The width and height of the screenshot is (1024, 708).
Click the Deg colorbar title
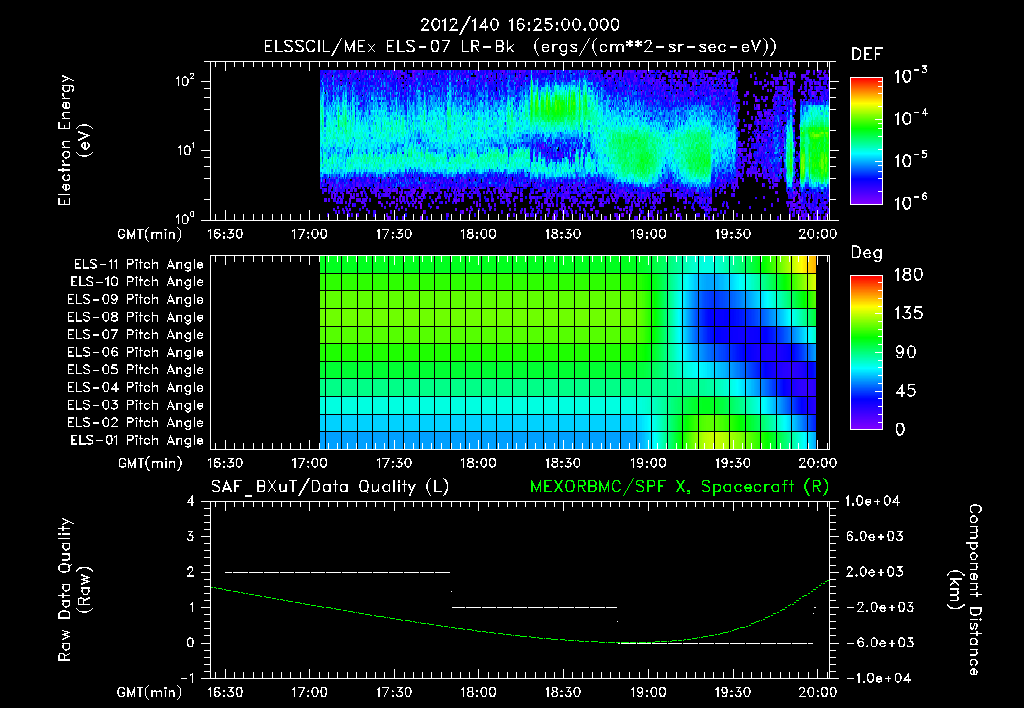coord(867,253)
